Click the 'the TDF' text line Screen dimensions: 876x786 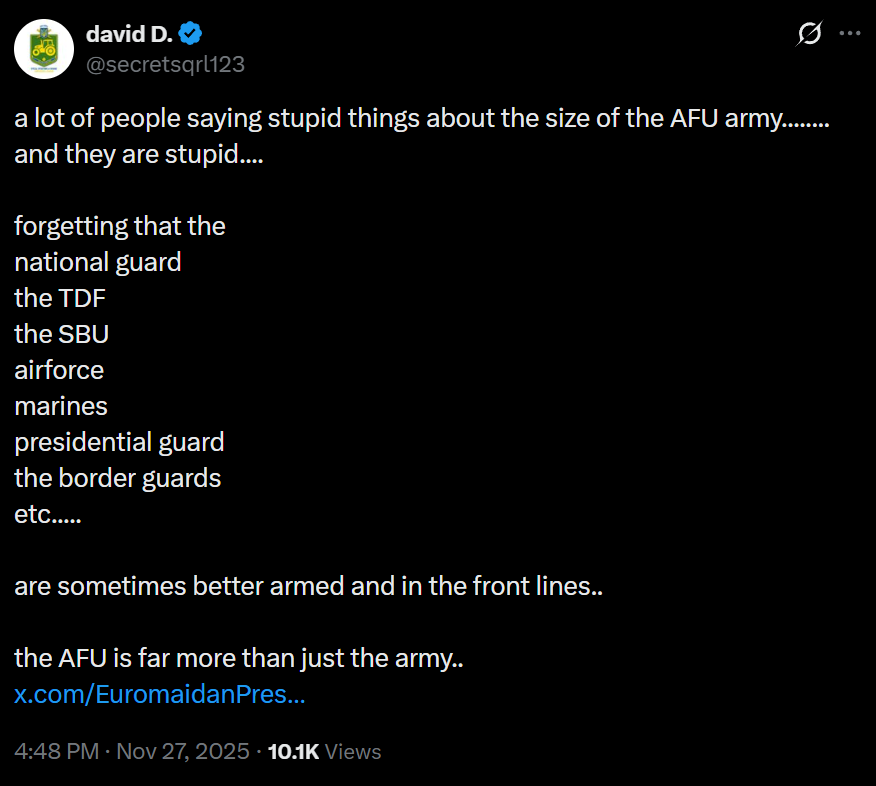click(60, 298)
